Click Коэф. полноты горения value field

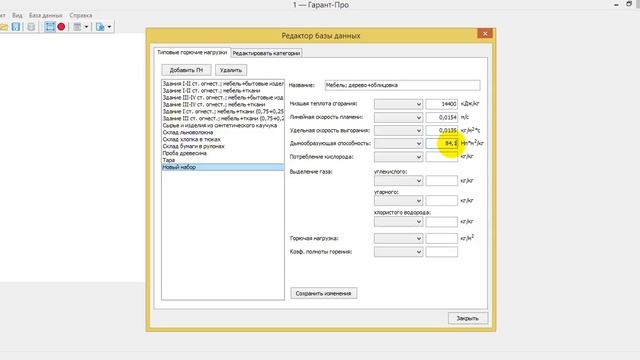(442, 252)
